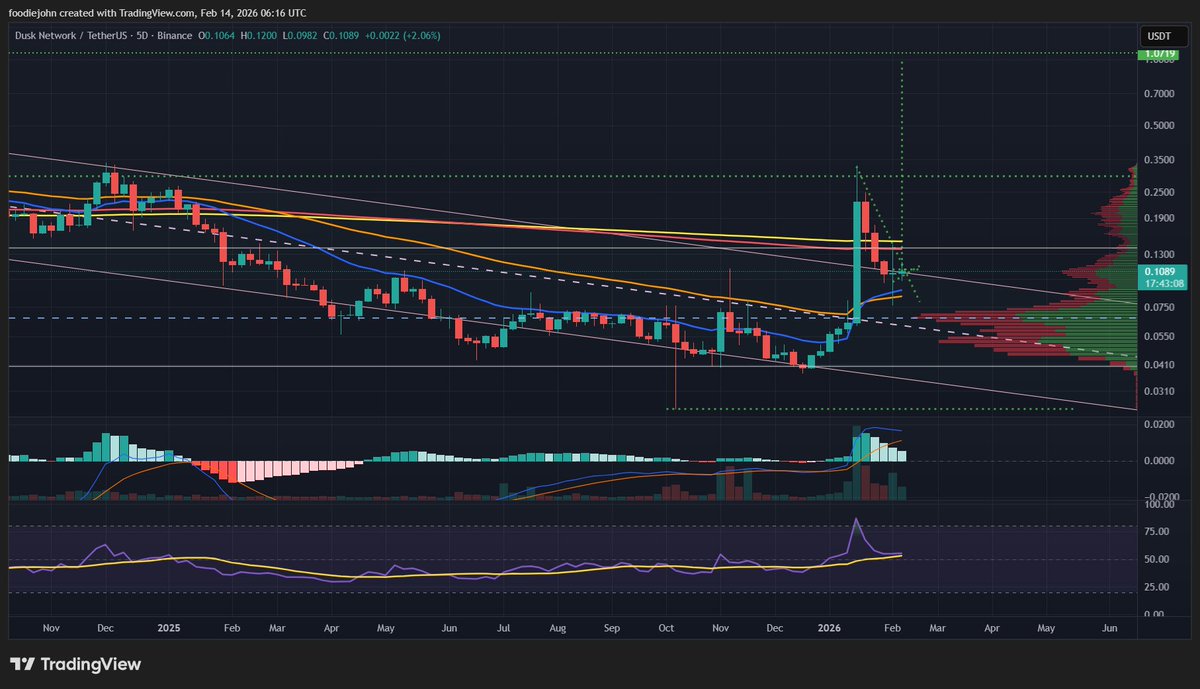Image resolution: width=1200 pixels, height=689 pixels.
Task: Click the 0.3500 price axis label
Action: (x=1160, y=160)
